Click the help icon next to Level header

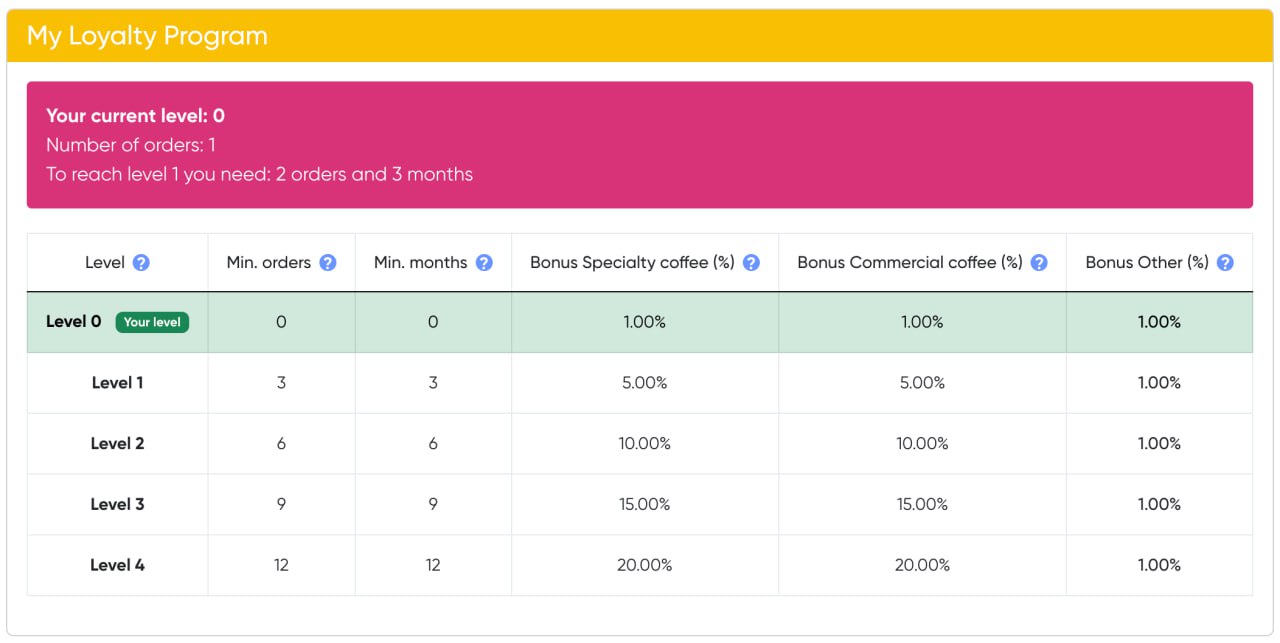pyautogui.click(x=141, y=263)
